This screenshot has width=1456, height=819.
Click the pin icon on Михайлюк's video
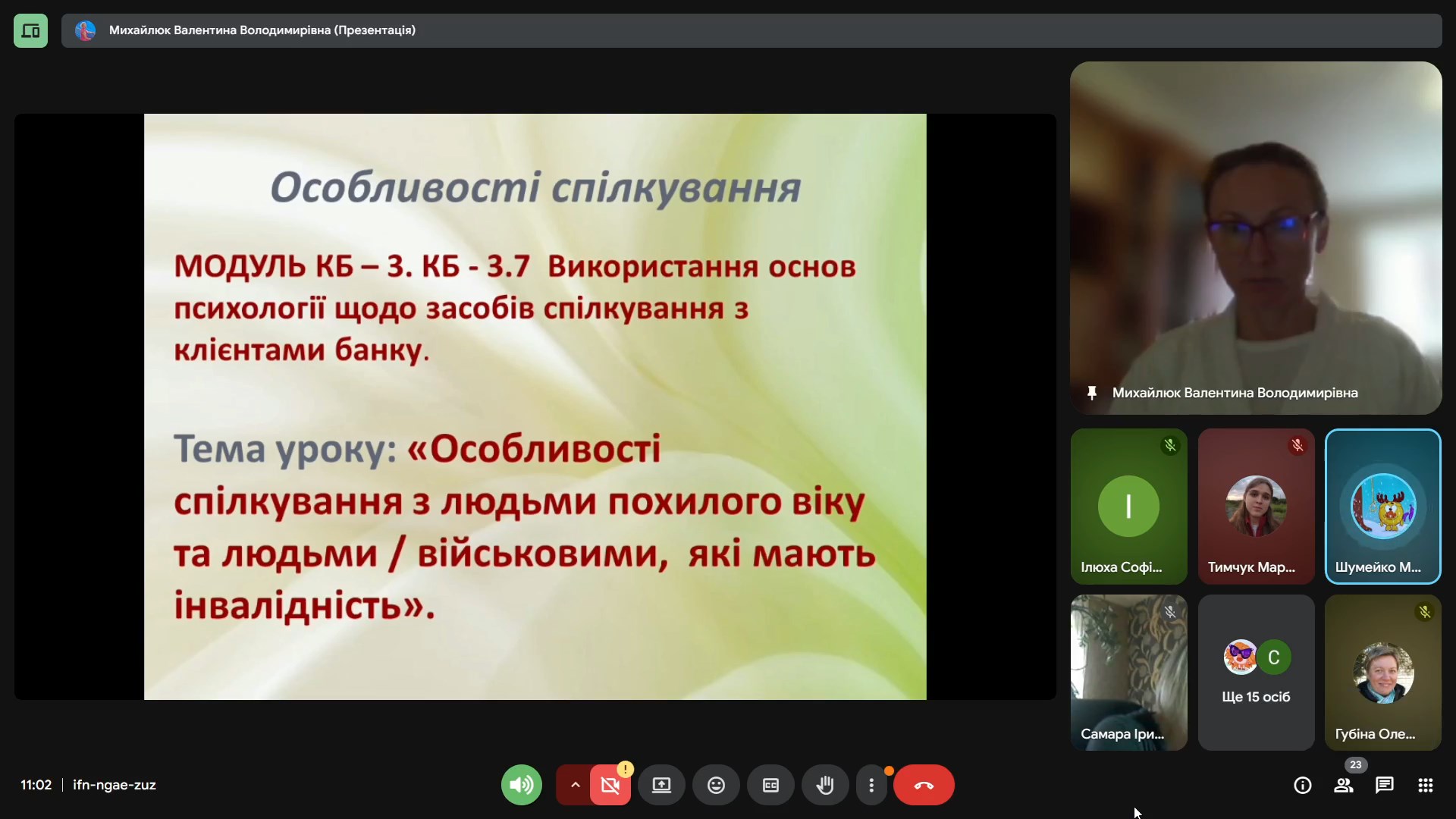(1092, 393)
